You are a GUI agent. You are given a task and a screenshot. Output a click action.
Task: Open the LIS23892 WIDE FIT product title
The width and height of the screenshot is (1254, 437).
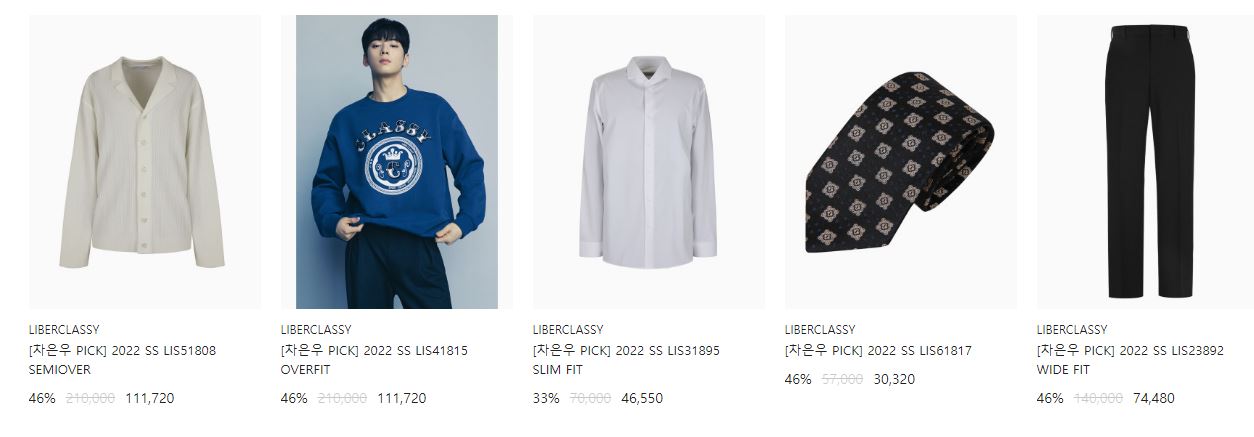pyautogui.click(x=1130, y=360)
